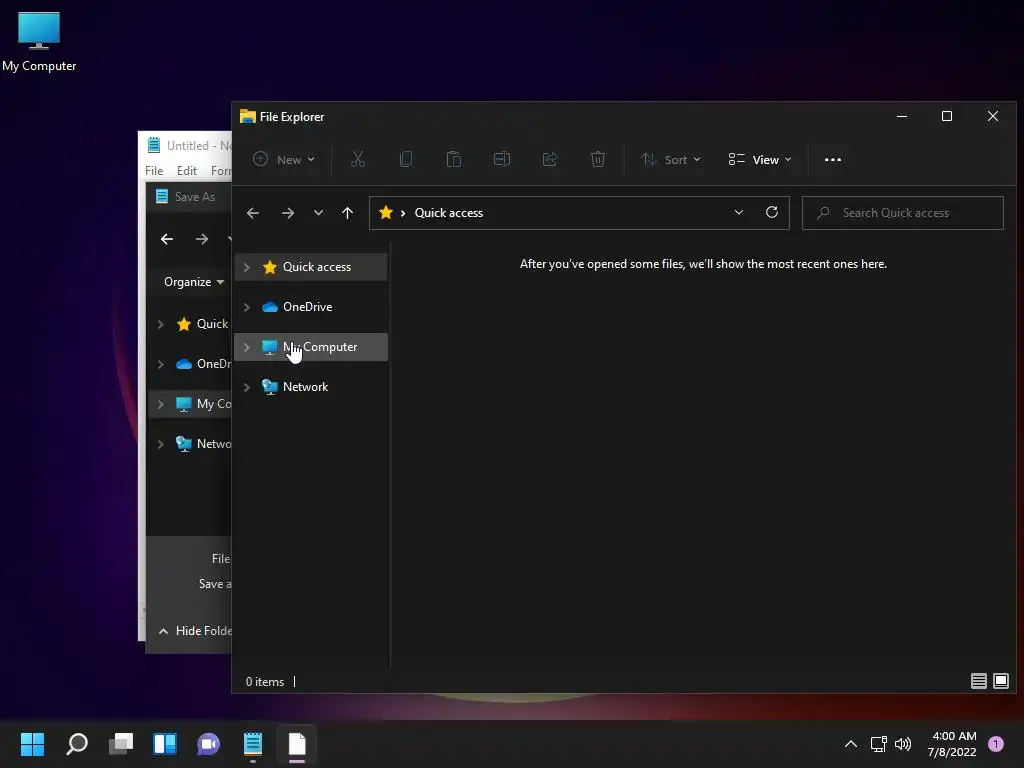
Task: Click the Delete trash icon
Action: (598, 159)
